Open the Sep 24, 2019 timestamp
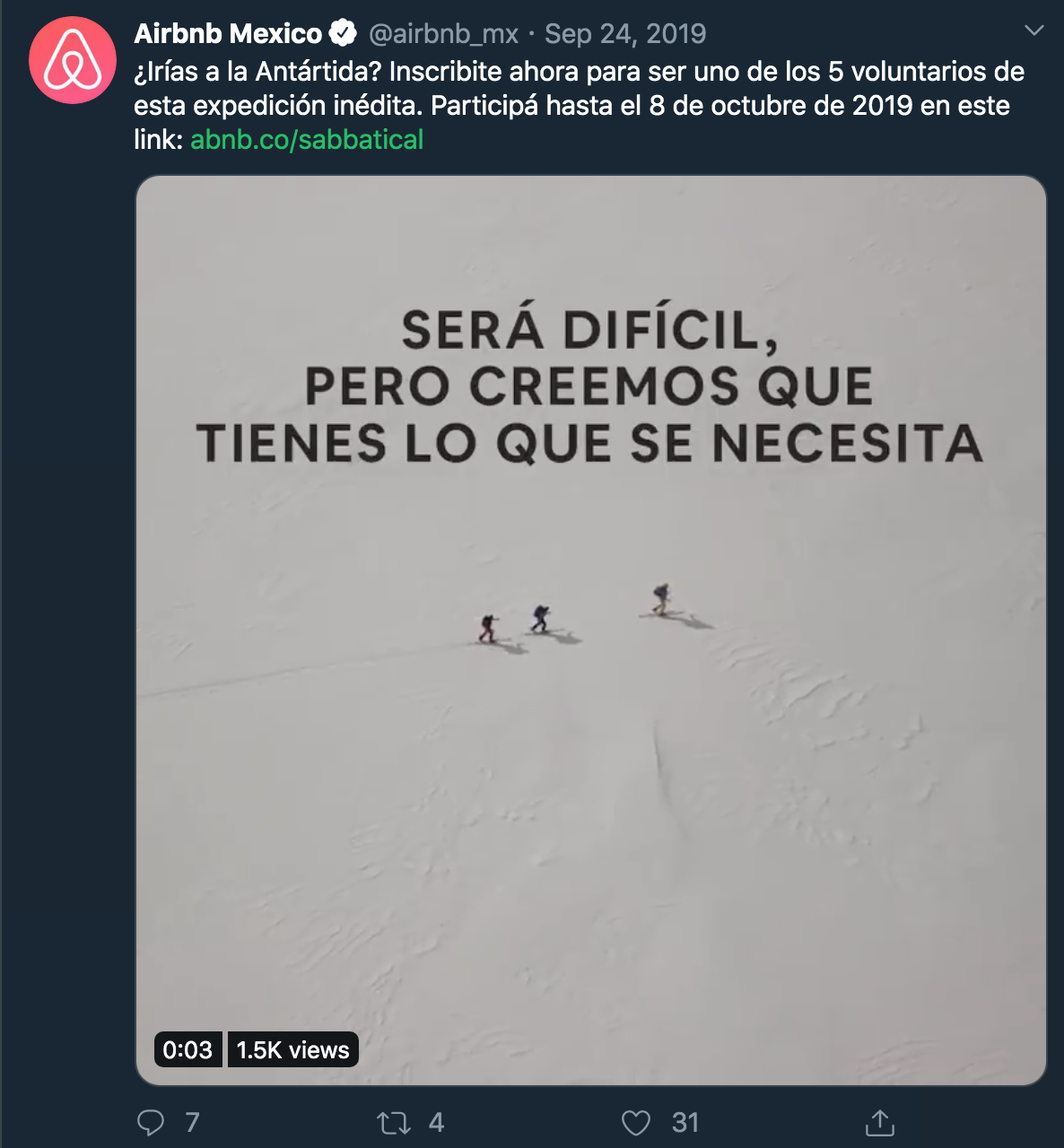The image size is (1064, 1148). (625, 34)
